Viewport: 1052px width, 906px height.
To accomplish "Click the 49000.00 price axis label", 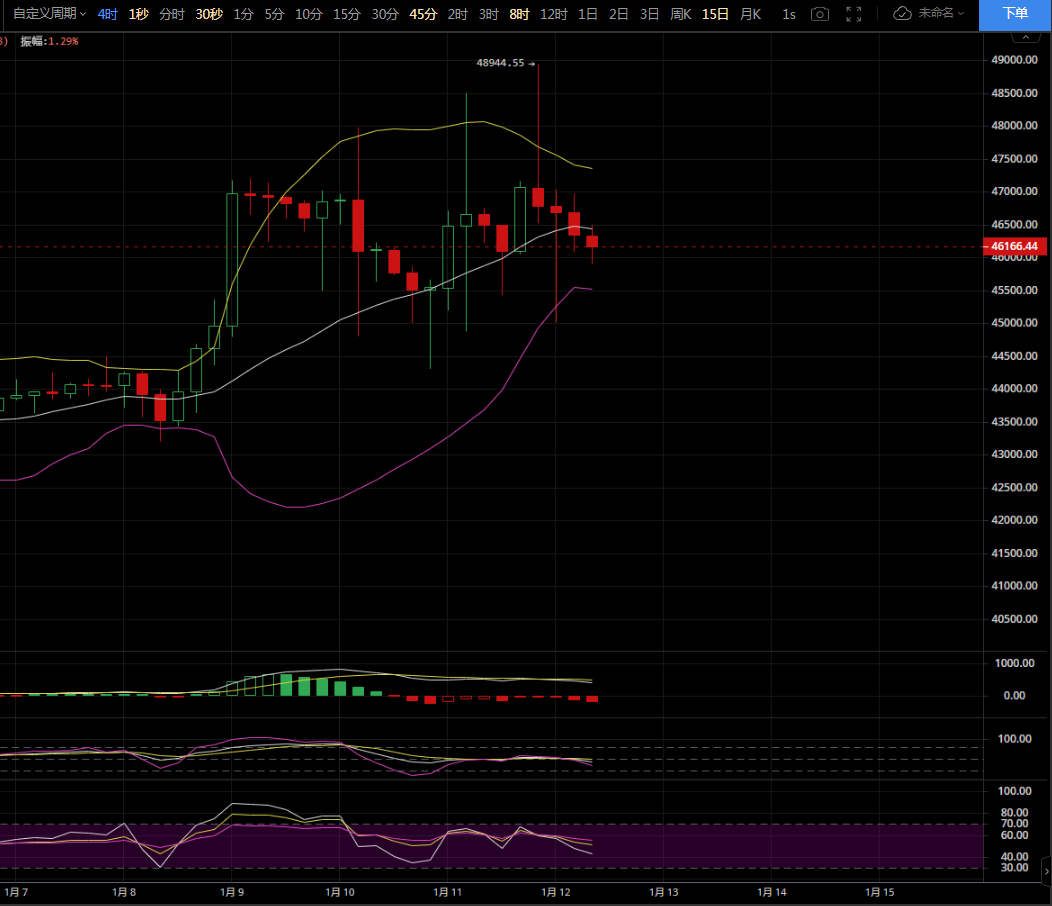I will [x=1014, y=60].
